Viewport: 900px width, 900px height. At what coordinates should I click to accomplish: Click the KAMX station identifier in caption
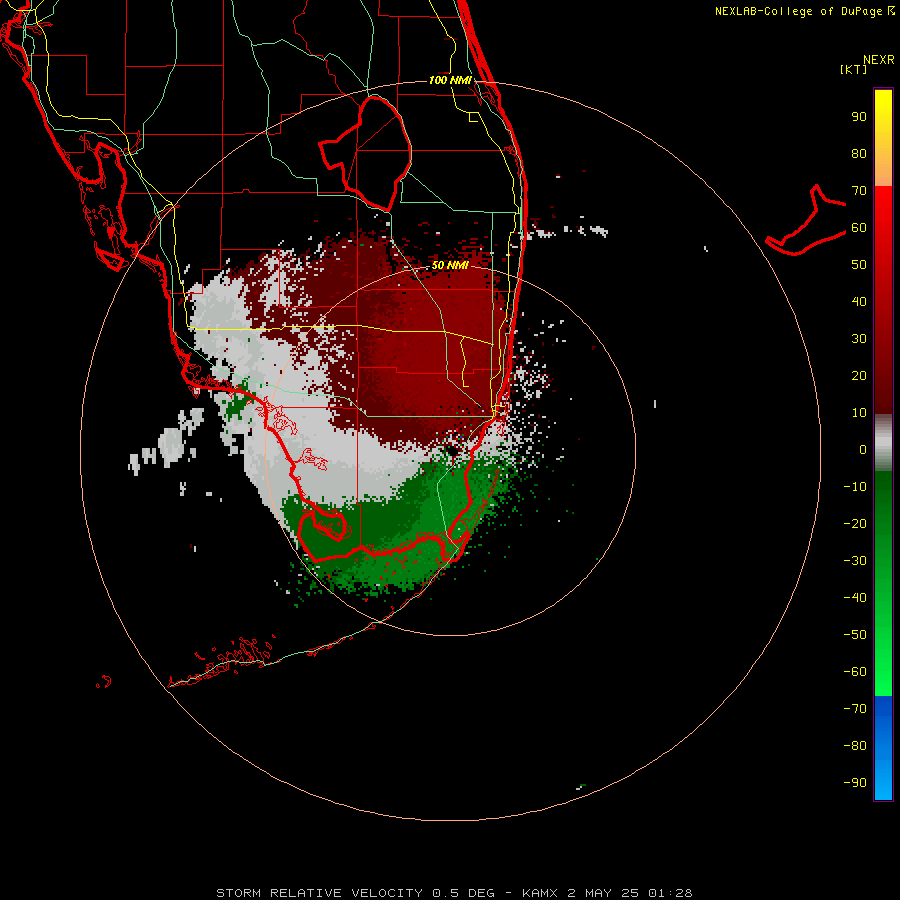[x=540, y=893]
